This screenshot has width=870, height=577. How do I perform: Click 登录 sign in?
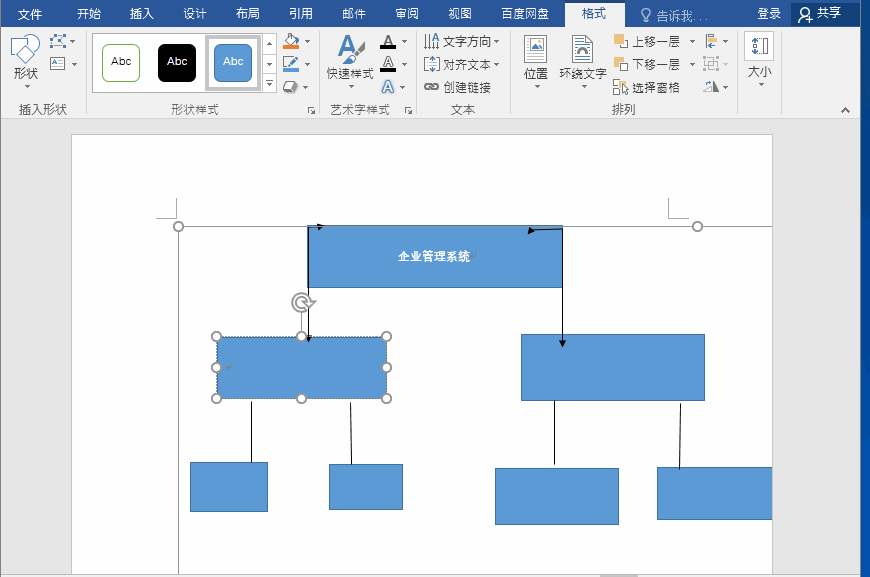(x=769, y=14)
